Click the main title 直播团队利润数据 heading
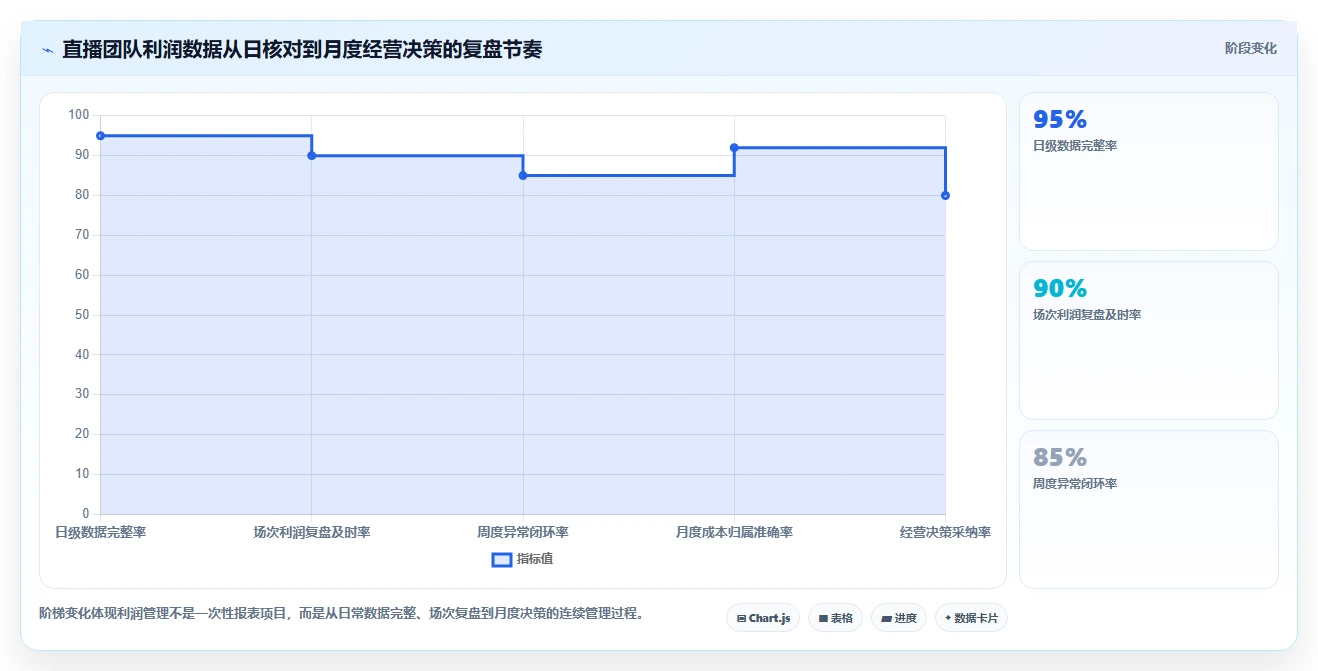The image size is (1318, 671). coord(302,49)
